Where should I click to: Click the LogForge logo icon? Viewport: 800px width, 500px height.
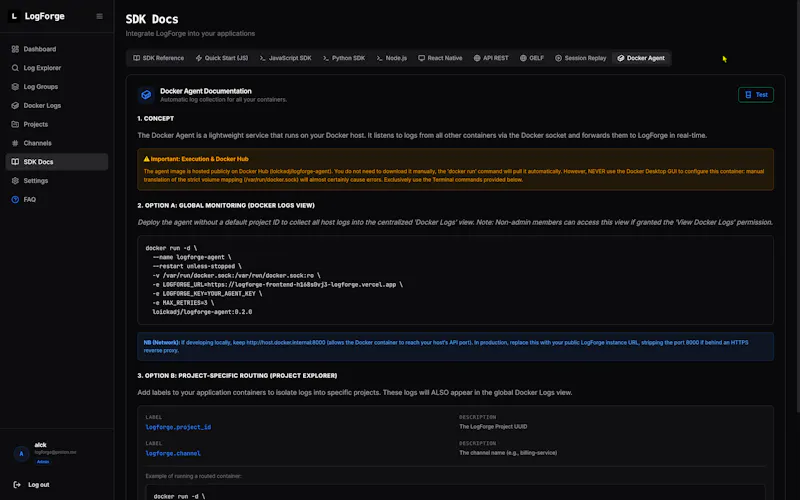tap(14, 16)
